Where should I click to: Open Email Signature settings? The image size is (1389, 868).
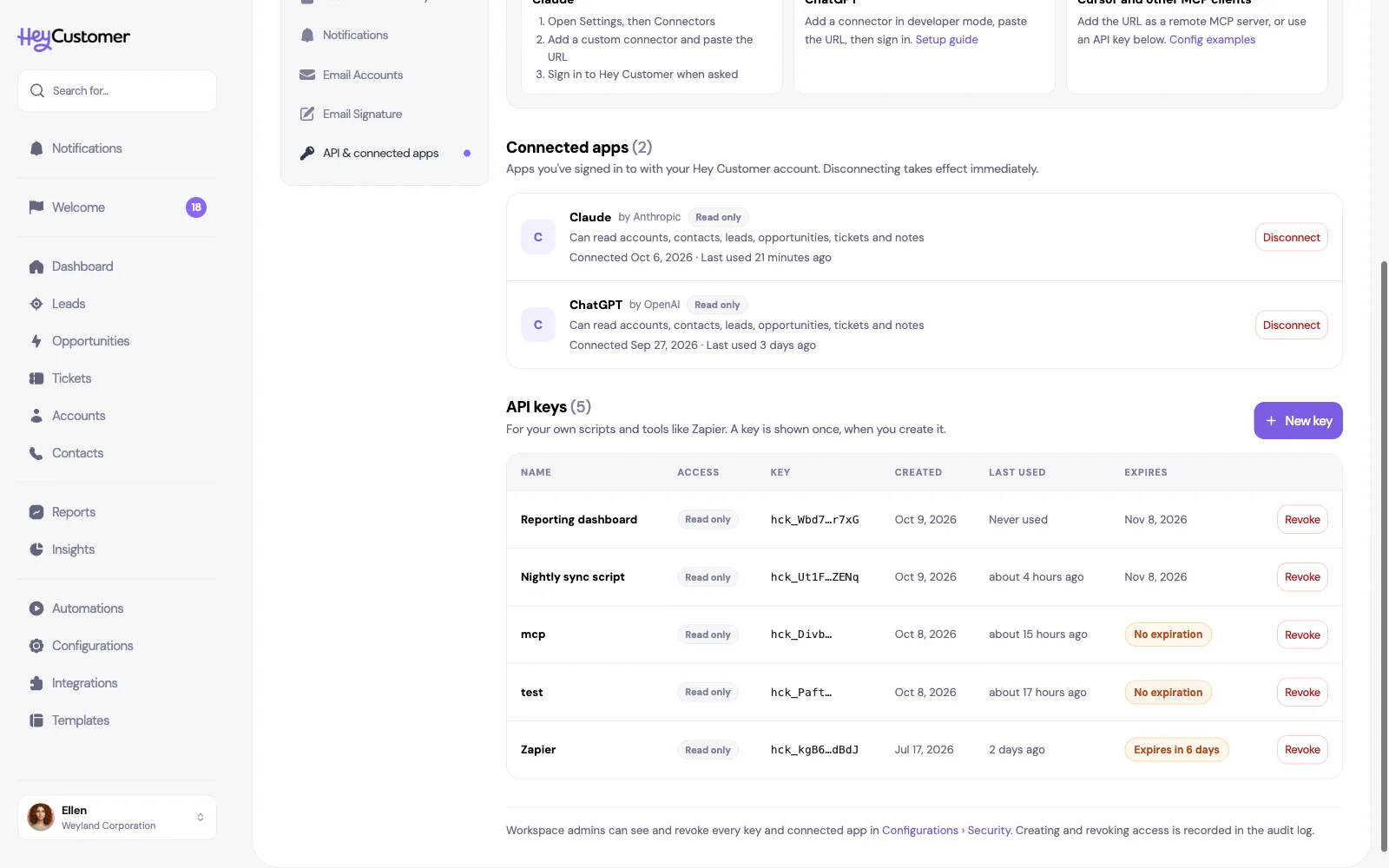(x=384, y=114)
